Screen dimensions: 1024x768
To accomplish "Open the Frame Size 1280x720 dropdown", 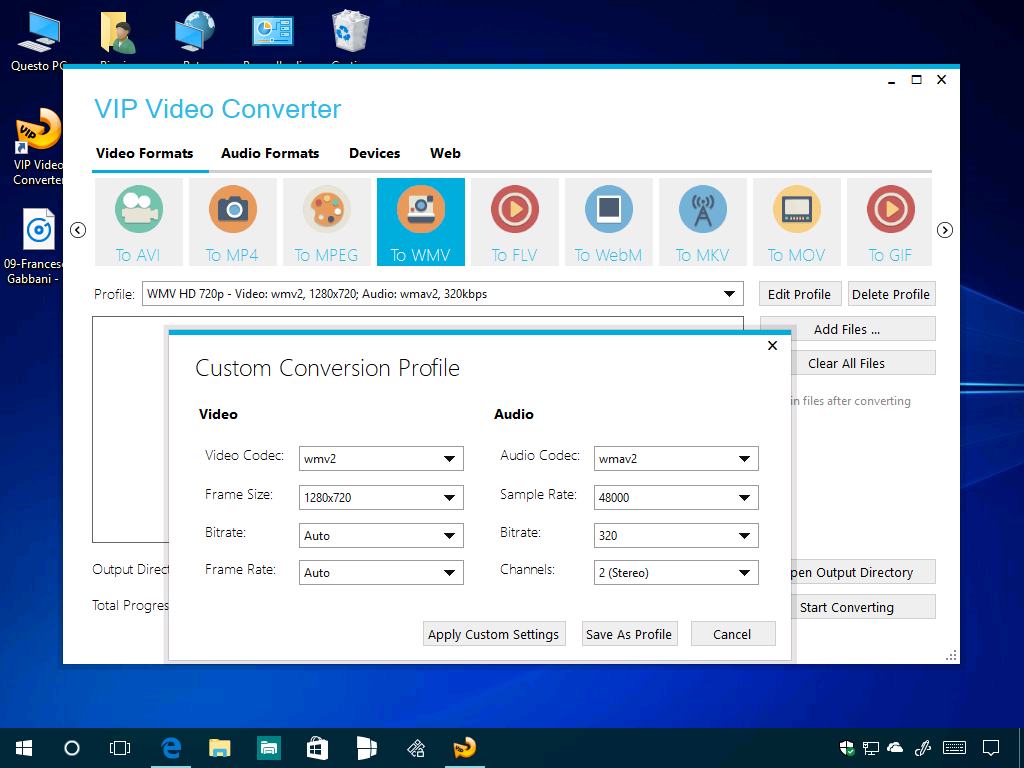I will point(381,498).
